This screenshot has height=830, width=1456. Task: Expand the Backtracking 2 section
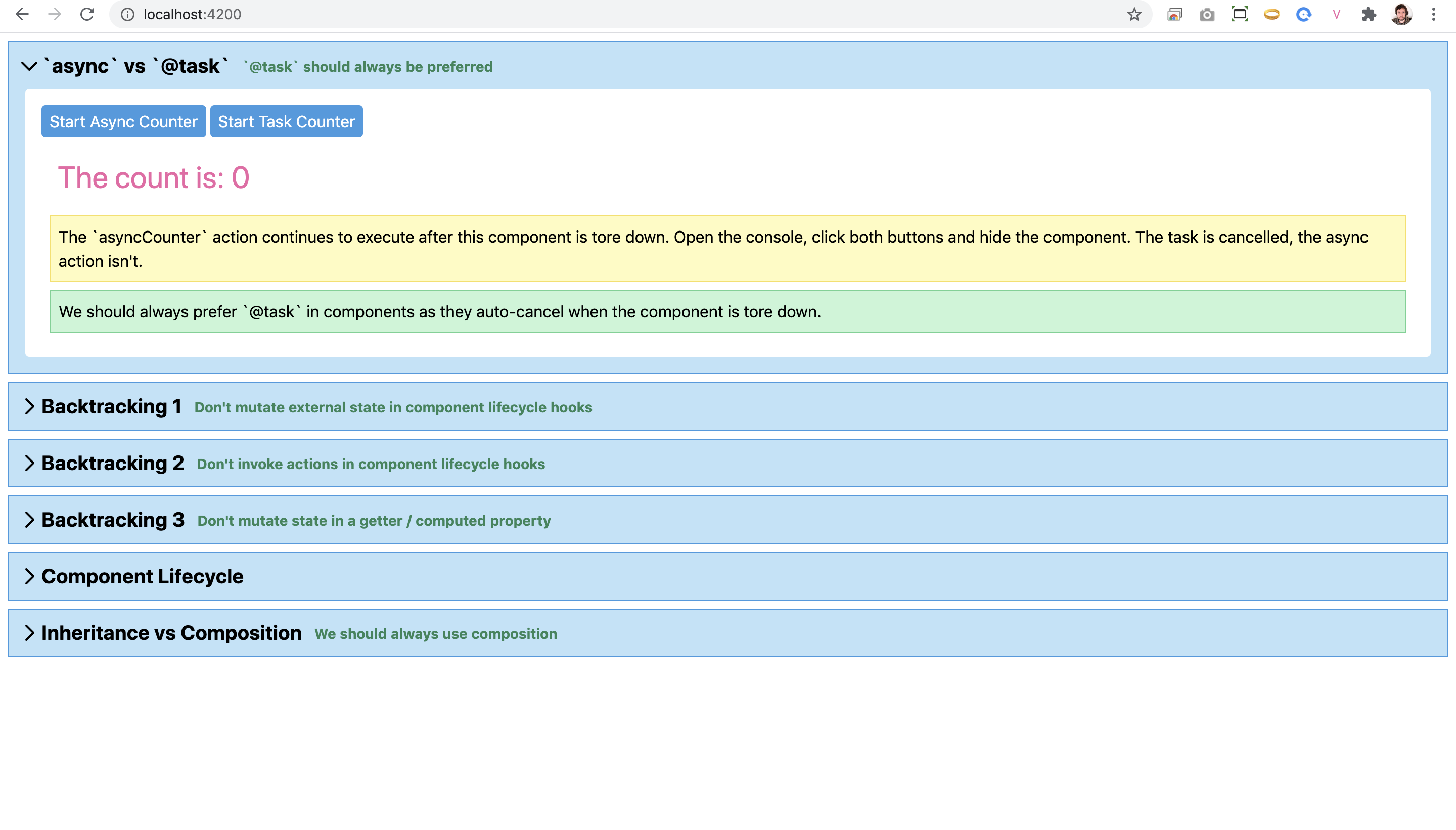pyautogui.click(x=30, y=463)
